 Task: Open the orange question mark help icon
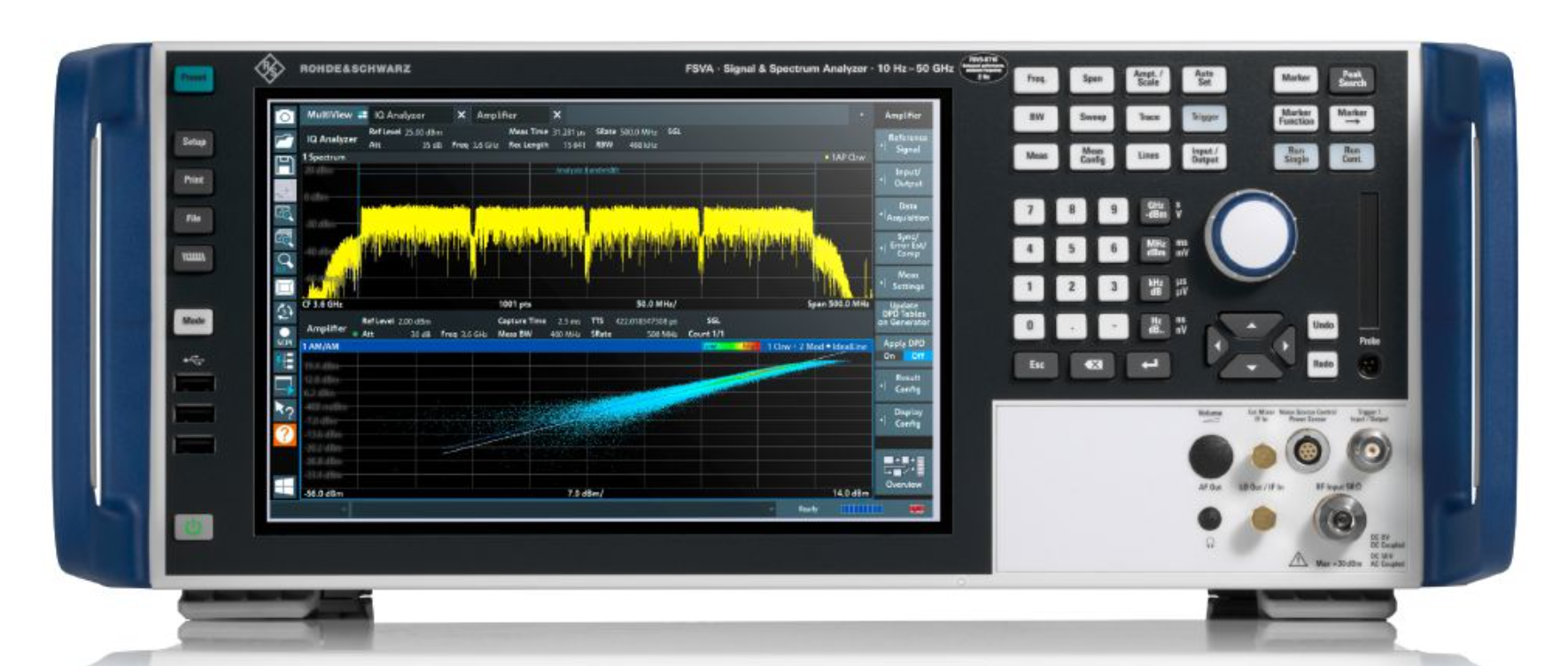(x=283, y=435)
